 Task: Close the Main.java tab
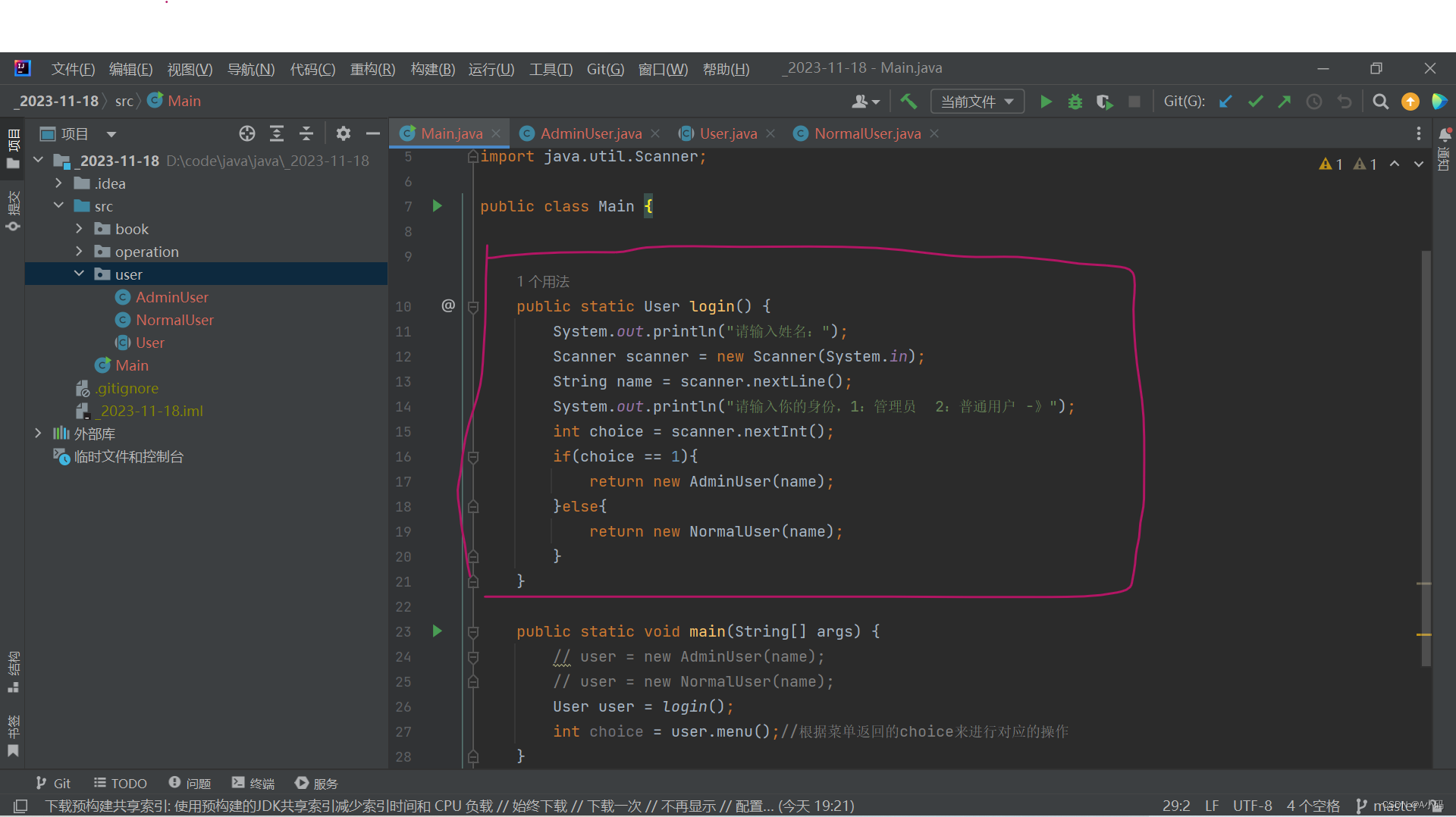point(496,133)
